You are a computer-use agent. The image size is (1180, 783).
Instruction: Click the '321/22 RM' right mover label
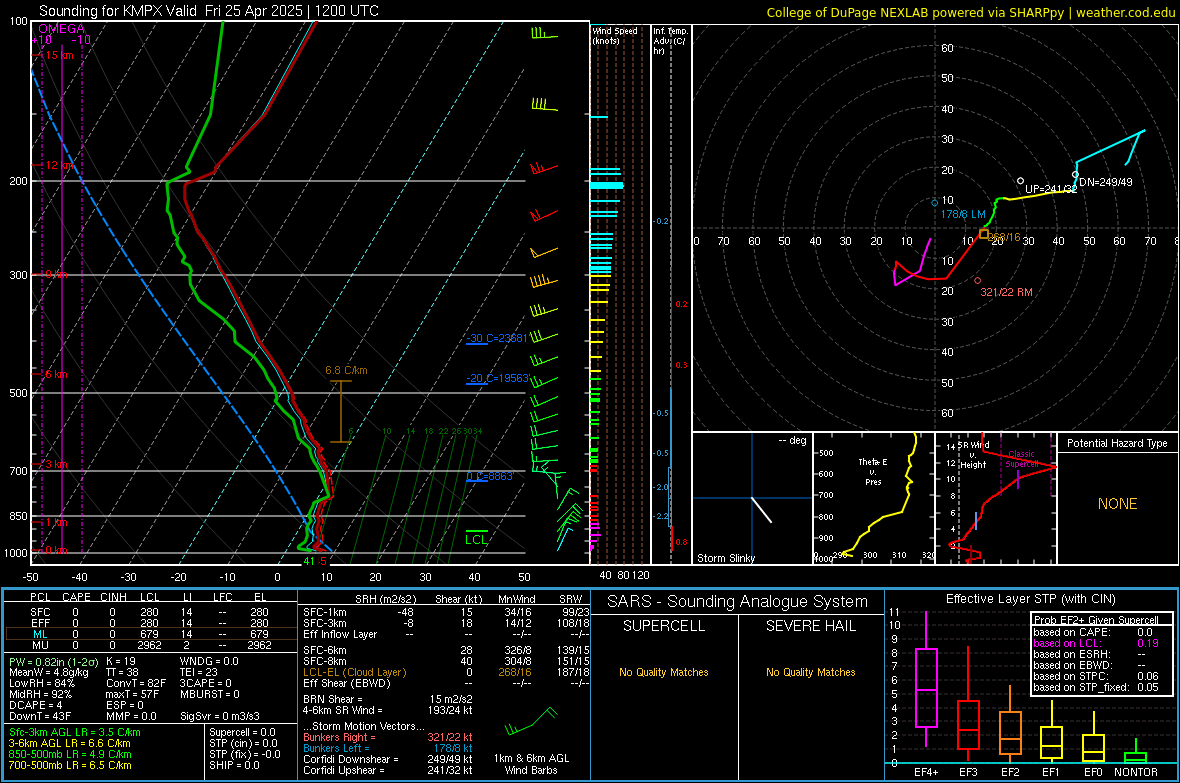tap(1006, 292)
